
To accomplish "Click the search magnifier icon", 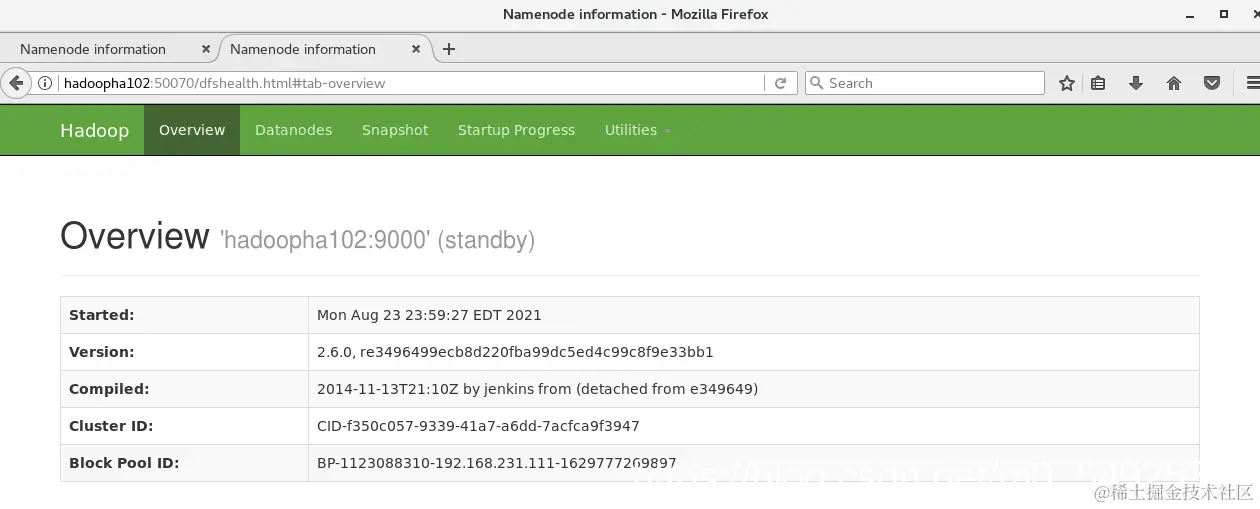I will click(x=816, y=83).
